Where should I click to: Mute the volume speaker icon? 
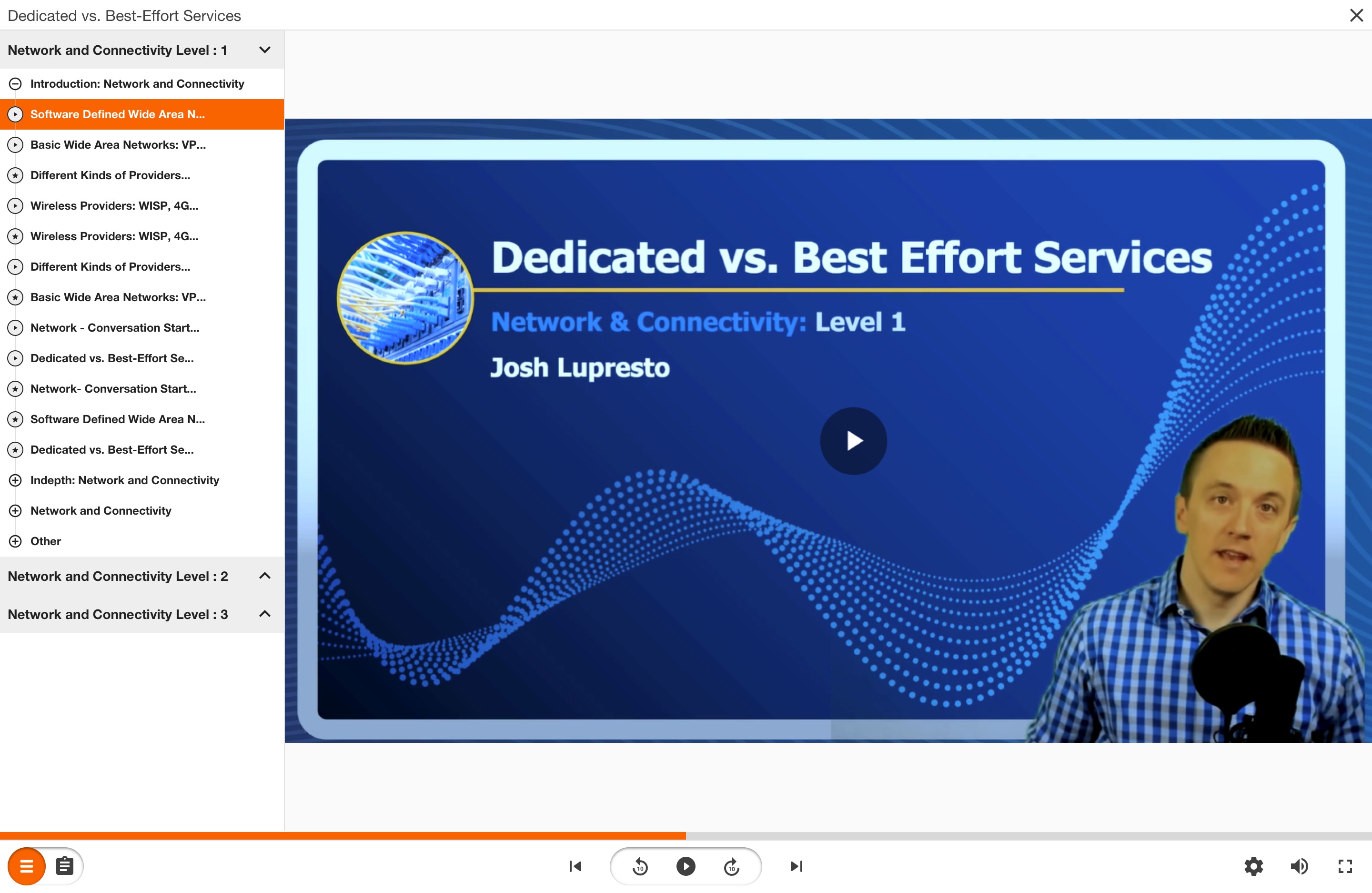click(1300, 866)
